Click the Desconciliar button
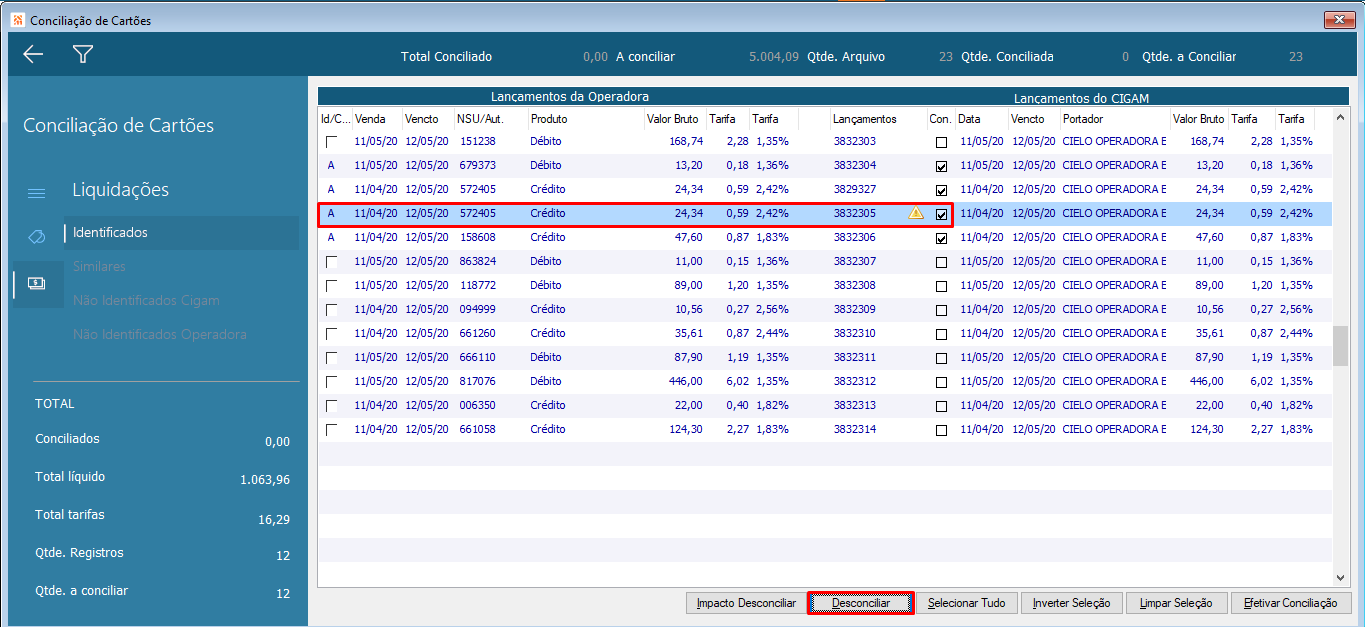 [860, 603]
